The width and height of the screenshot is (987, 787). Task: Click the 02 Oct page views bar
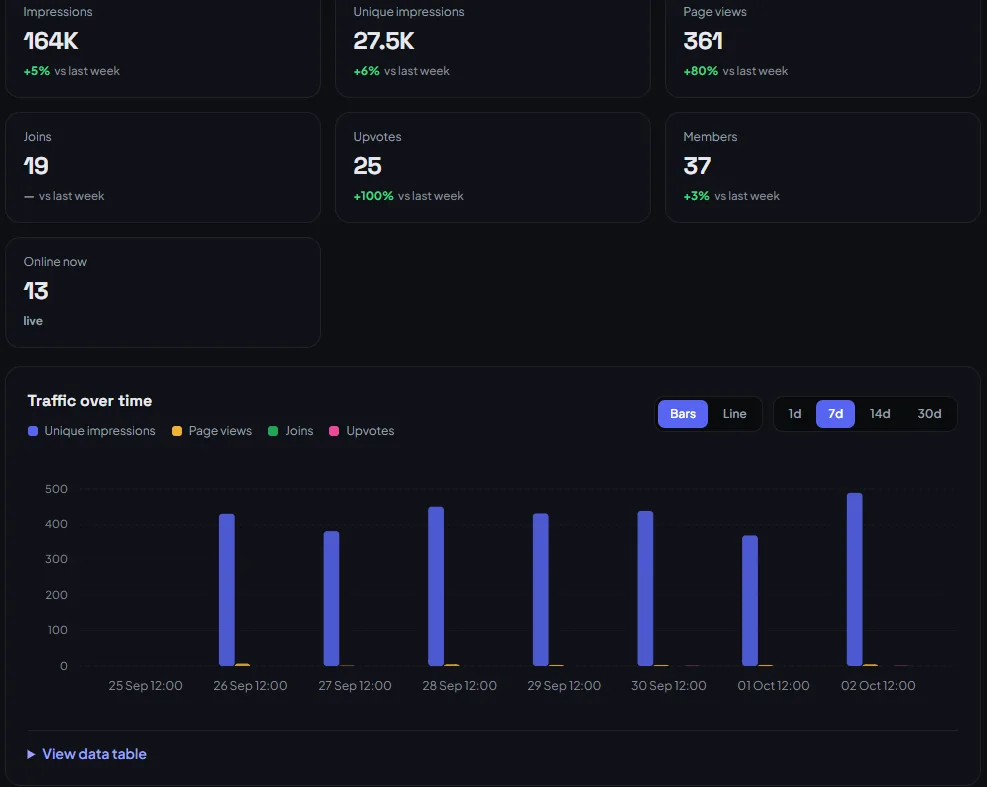pyautogui.click(x=871, y=664)
